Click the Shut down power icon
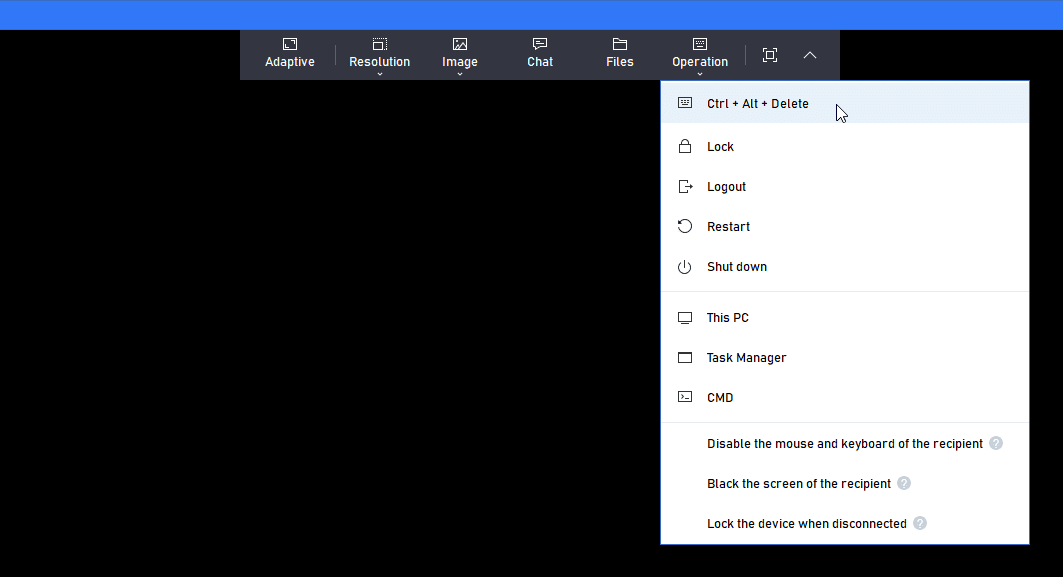Screen dimensions: 1063x577 (x=685, y=266)
